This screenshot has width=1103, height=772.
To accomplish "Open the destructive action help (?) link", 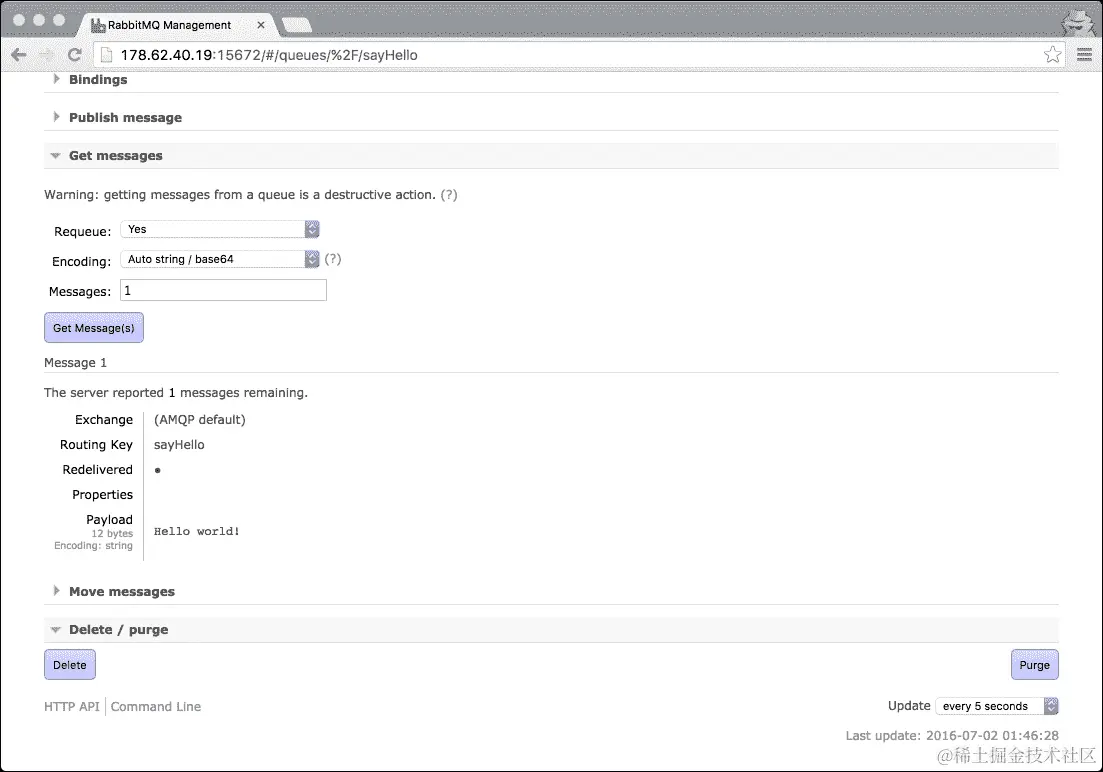I will 449,194.
